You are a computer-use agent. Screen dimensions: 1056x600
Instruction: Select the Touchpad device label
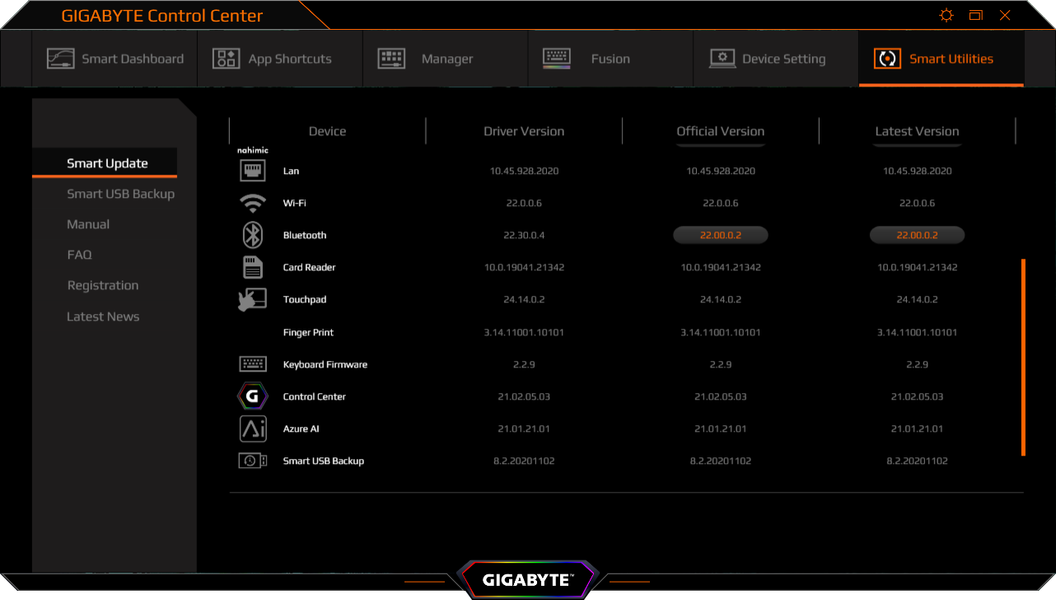(x=304, y=300)
